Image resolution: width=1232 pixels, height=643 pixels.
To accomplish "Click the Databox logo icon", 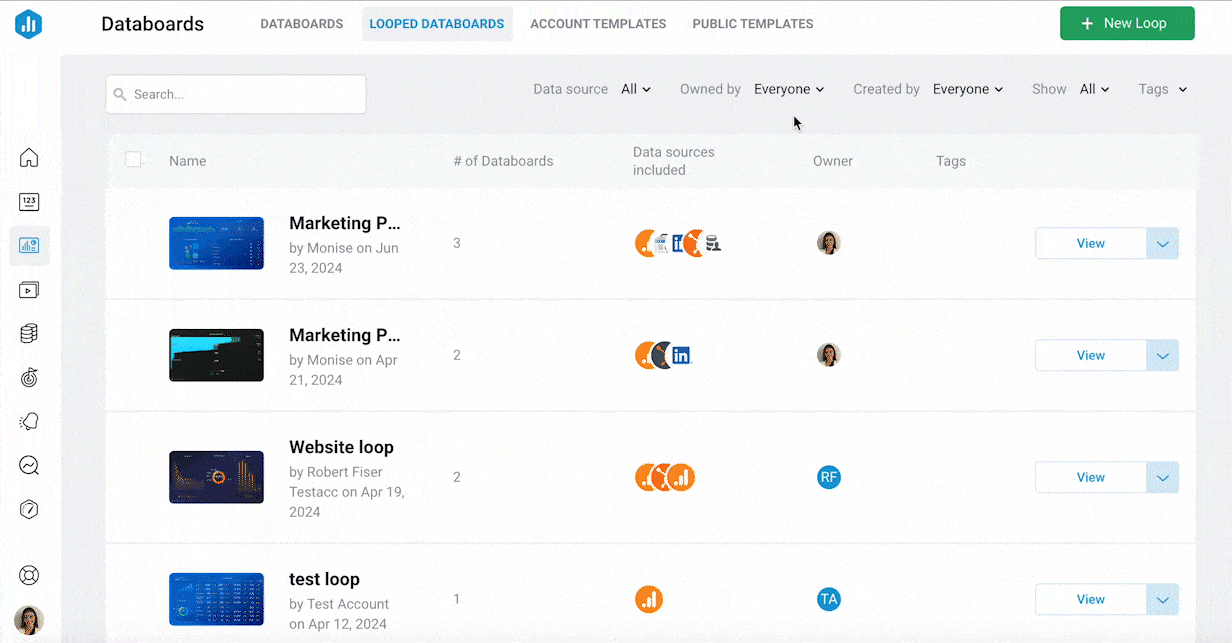I will pos(29,24).
